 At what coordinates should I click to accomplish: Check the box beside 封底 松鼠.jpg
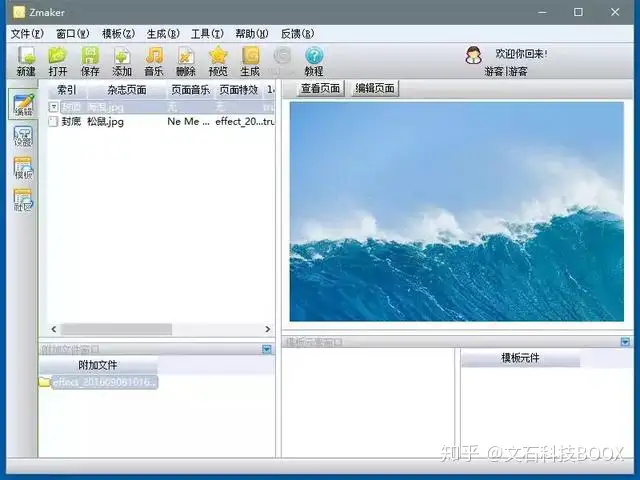53,121
